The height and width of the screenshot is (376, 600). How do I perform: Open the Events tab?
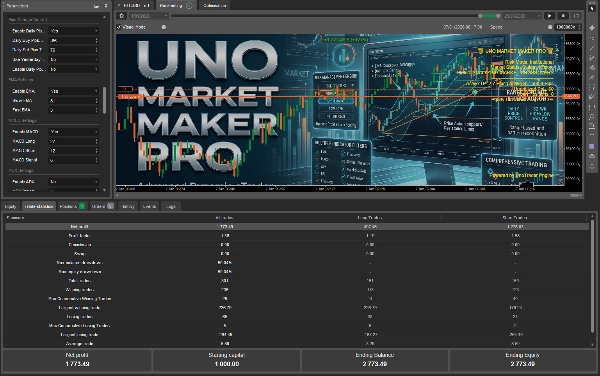(149, 207)
